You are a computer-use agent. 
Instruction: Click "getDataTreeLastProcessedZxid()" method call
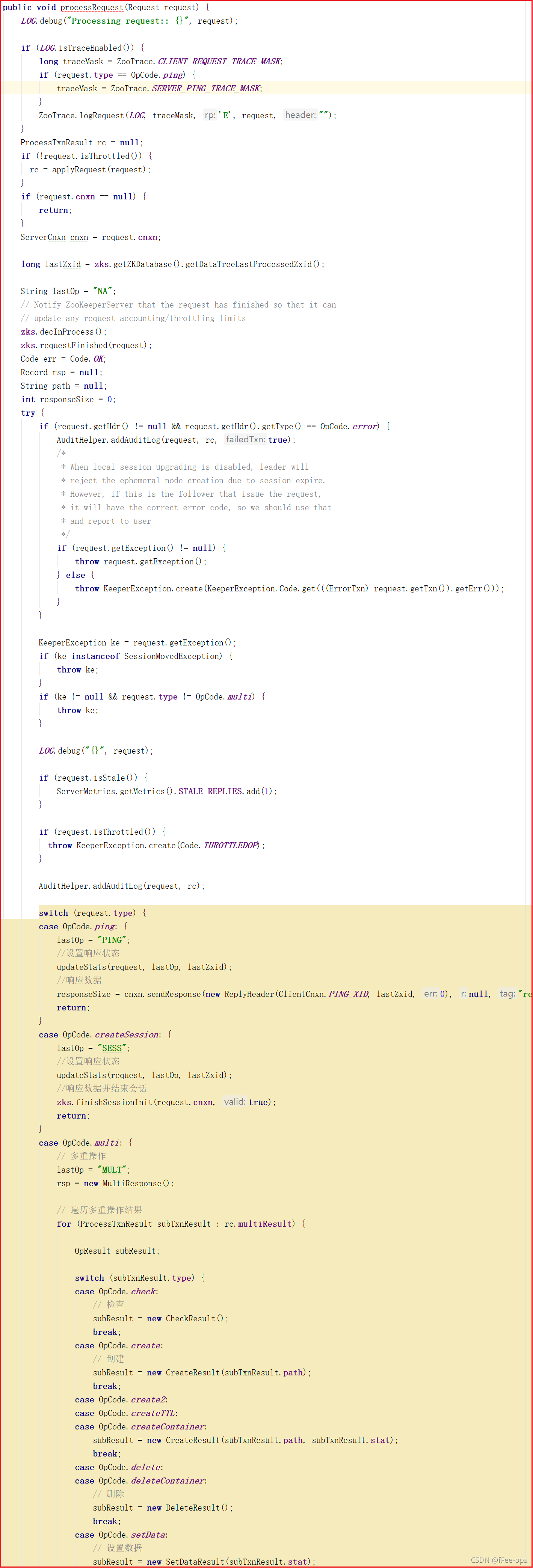(x=253, y=264)
